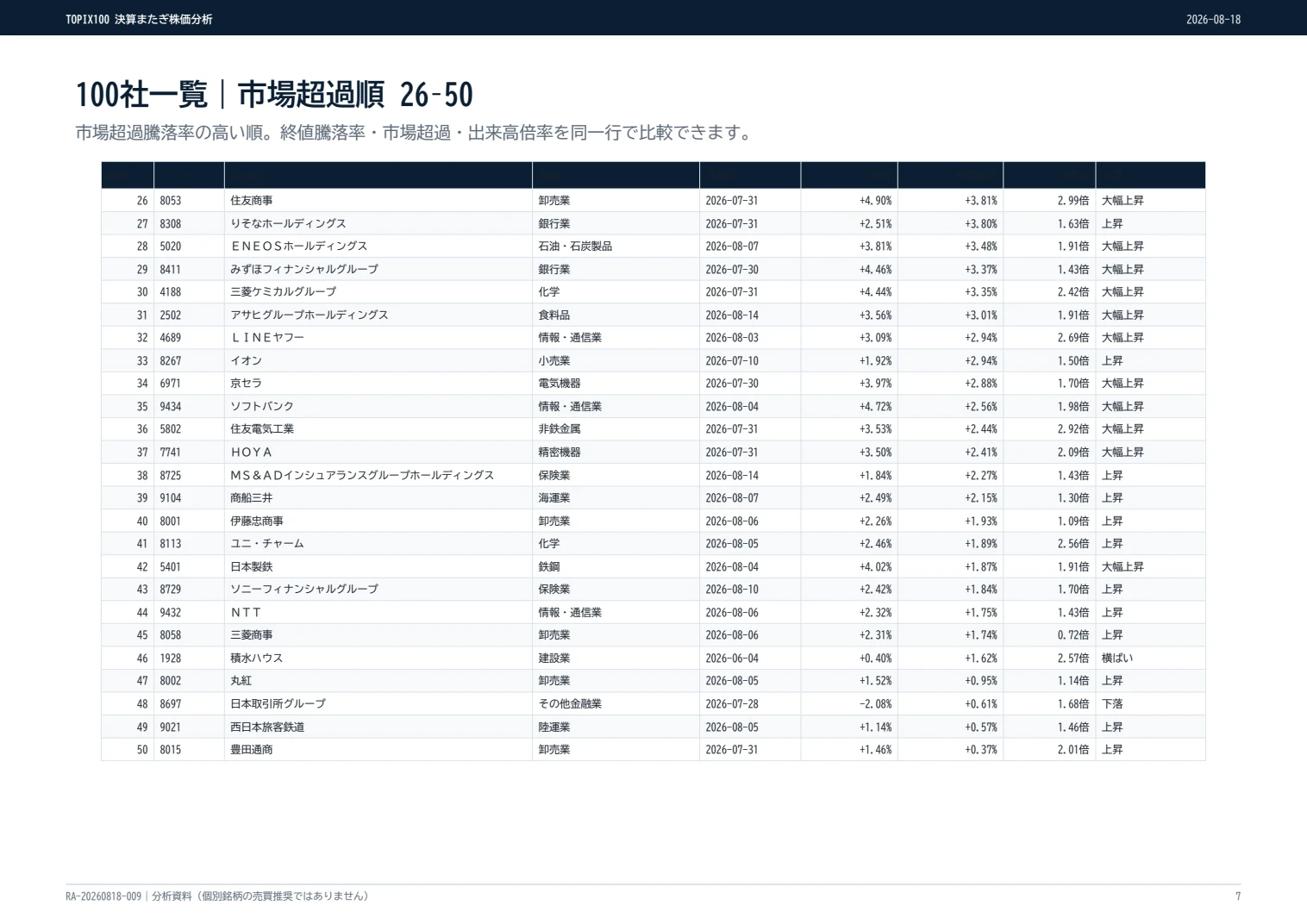This screenshot has height=924, width=1307.
Task: Click the ソニーフィナンシャルグループ entry
Action: pos(303,589)
